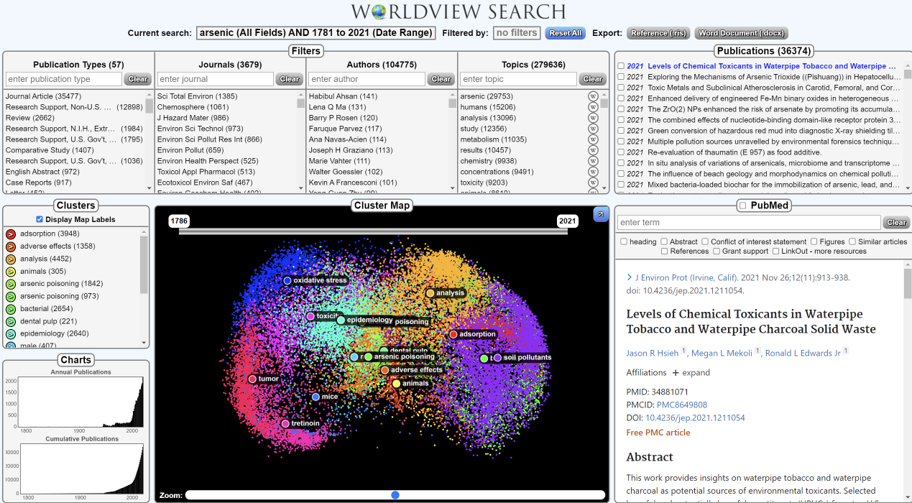Image resolution: width=912 pixels, height=503 pixels.
Task: Open the W icon beside toxicity (9203) topic
Action: [593, 183]
